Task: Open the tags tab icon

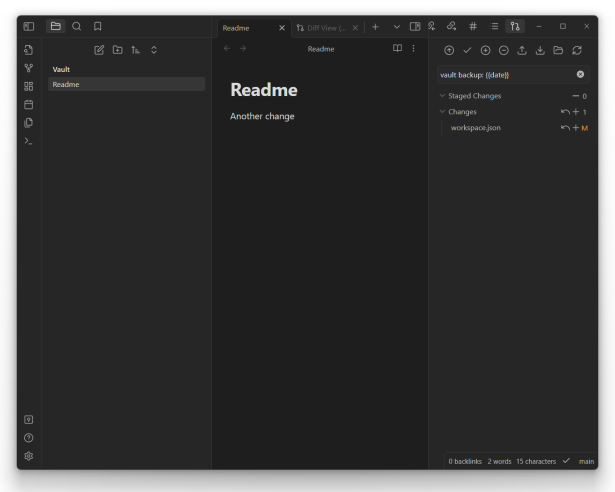Action: (x=473, y=26)
